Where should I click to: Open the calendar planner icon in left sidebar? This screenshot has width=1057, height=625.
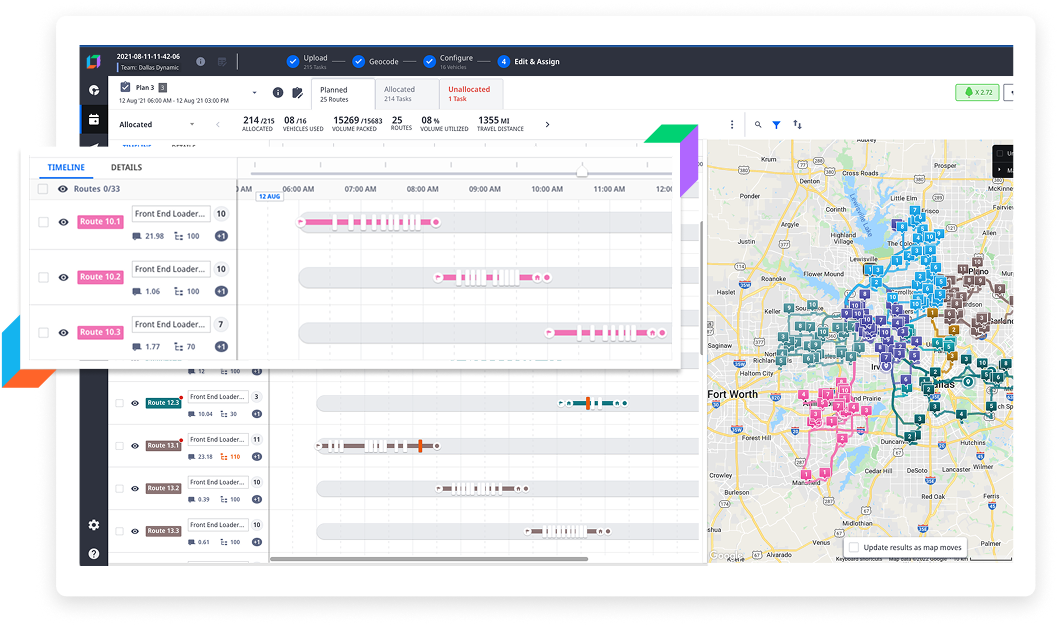tap(94, 119)
